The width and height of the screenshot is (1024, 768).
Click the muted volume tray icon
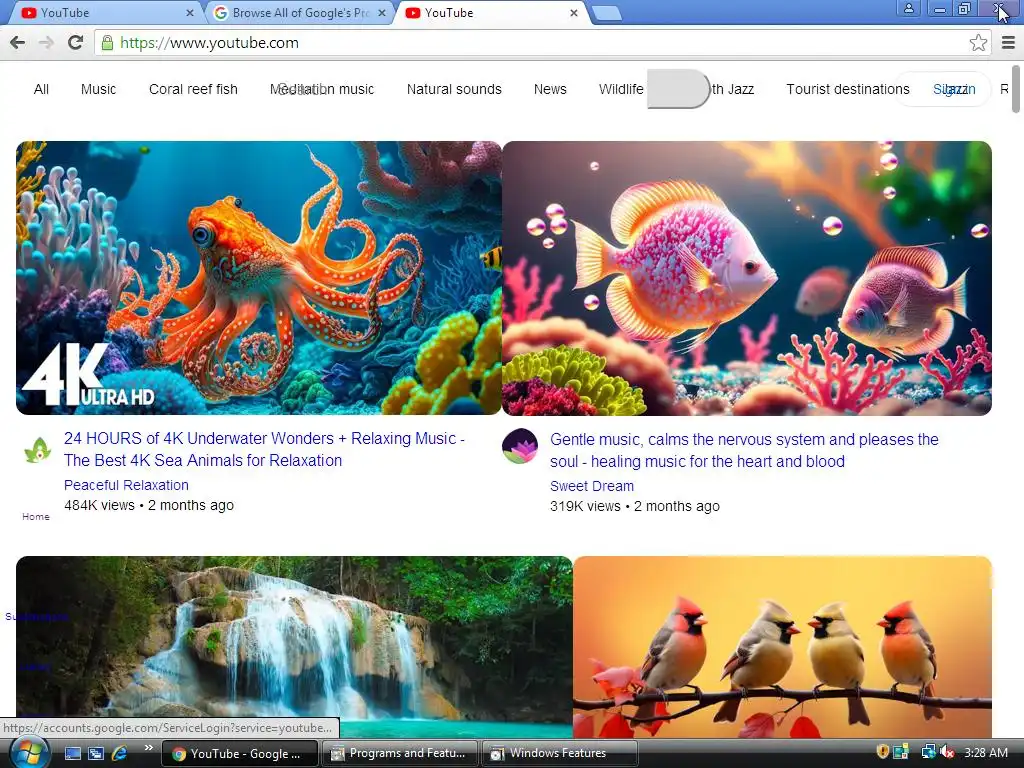tap(946, 753)
